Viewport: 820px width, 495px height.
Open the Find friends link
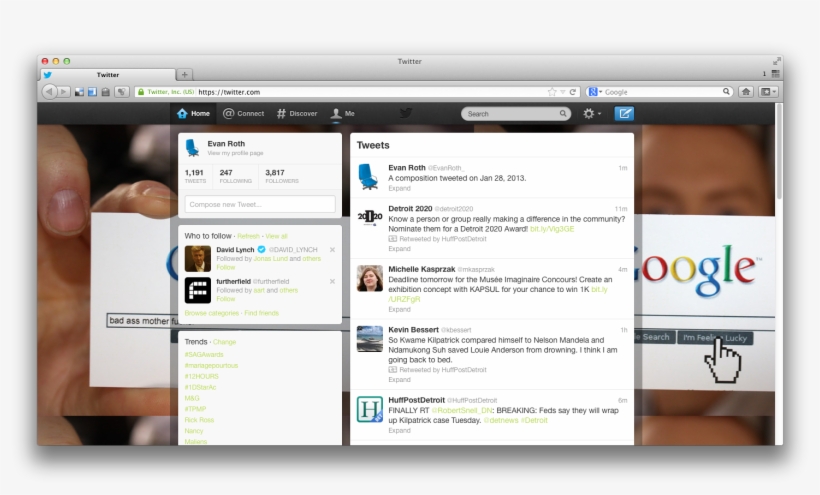click(x=261, y=313)
